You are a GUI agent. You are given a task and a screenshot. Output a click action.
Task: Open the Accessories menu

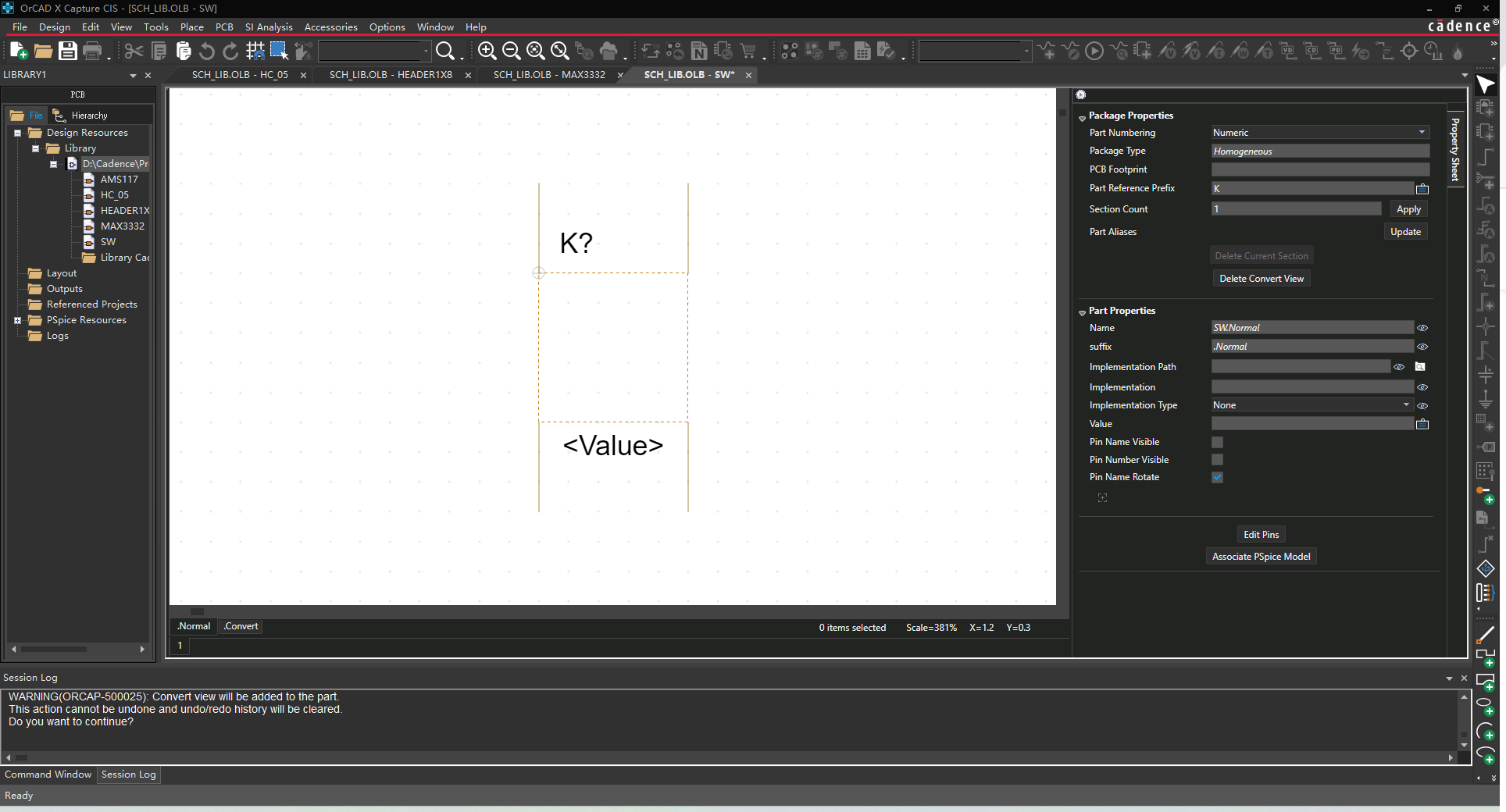pos(331,27)
